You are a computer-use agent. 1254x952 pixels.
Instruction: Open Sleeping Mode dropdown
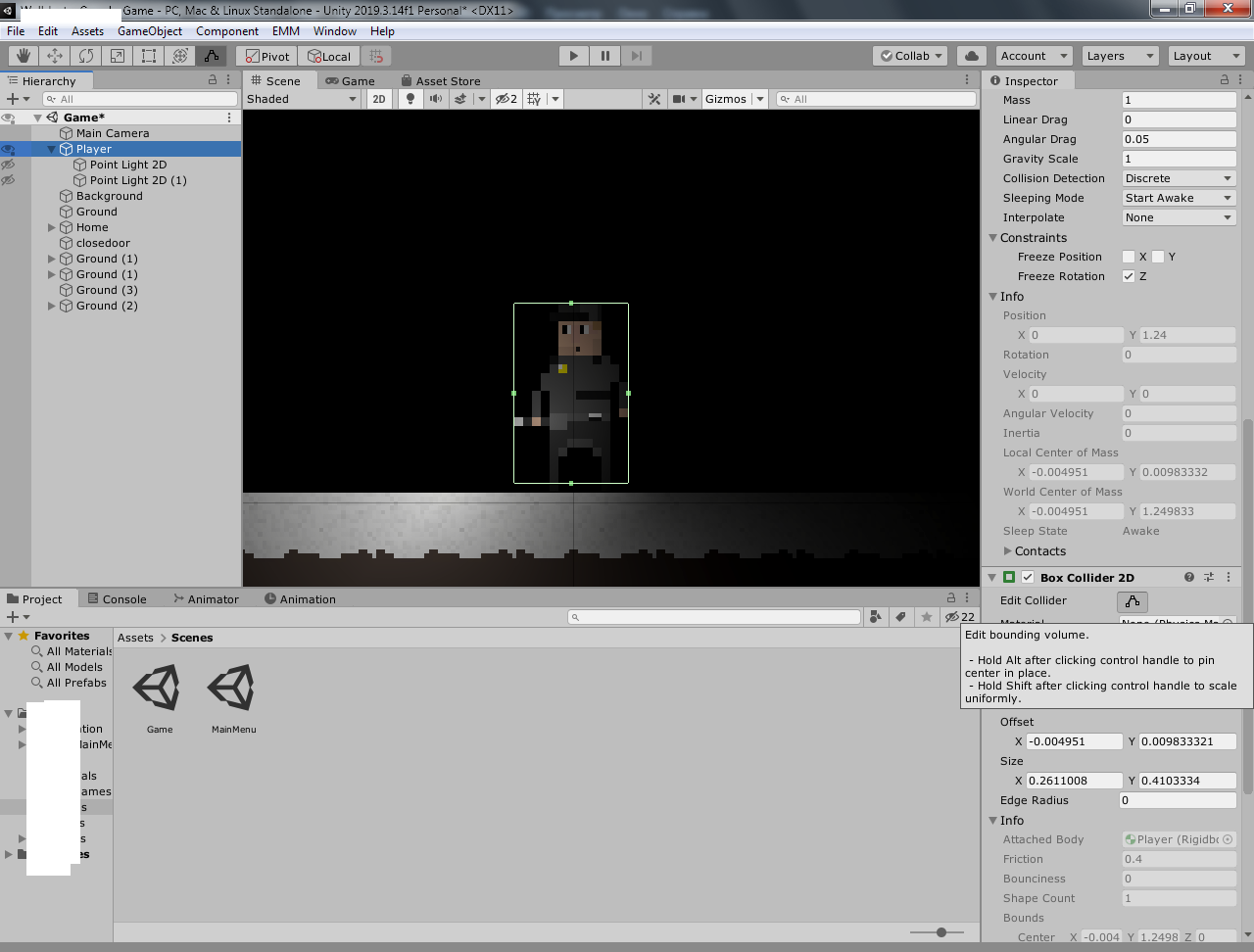(x=1179, y=198)
